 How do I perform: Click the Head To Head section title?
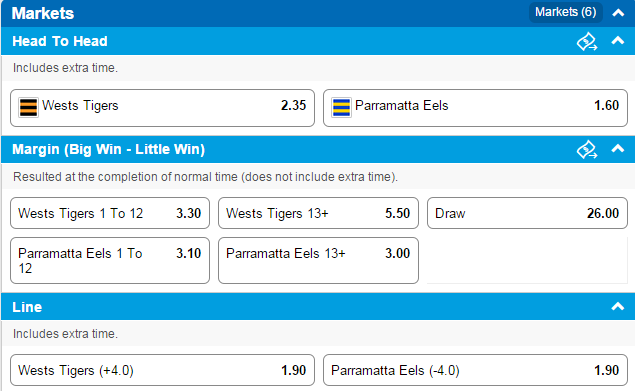click(60, 41)
